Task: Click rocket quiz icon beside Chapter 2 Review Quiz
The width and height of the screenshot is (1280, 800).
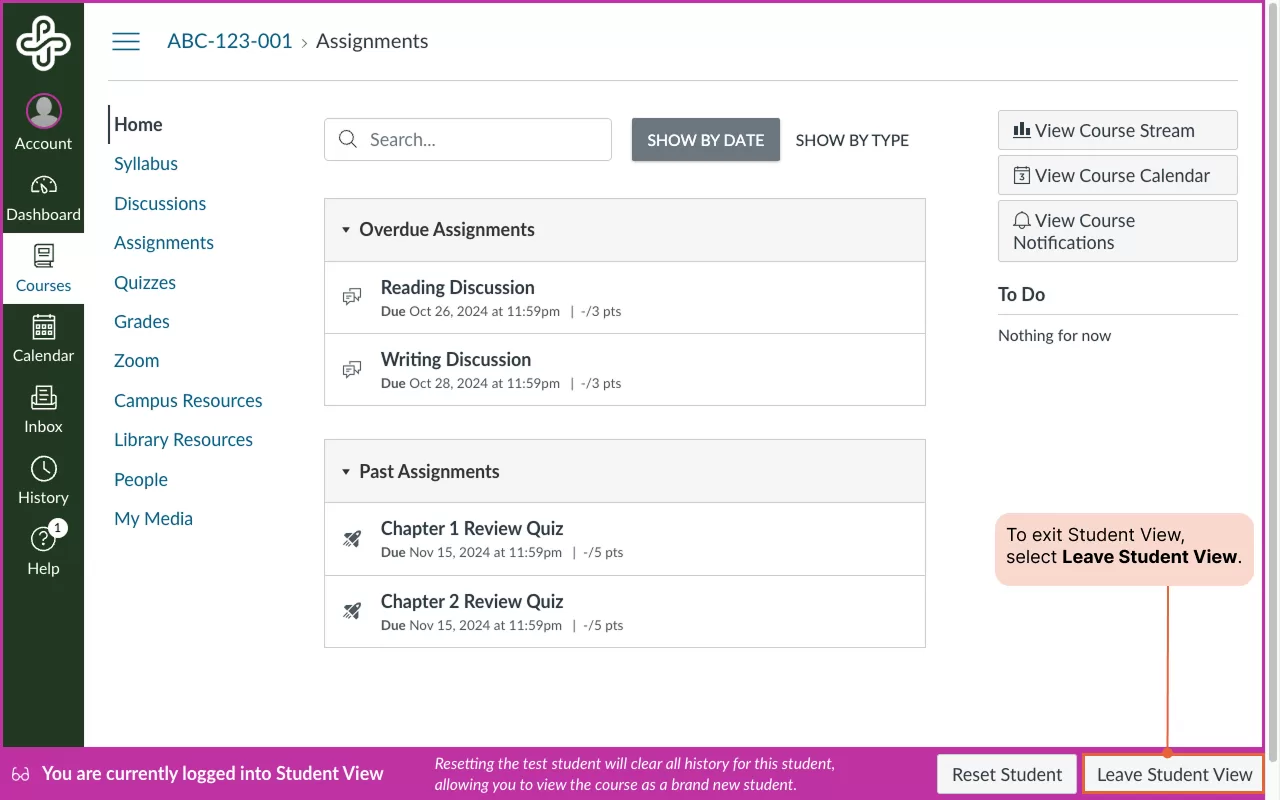Action: [x=352, y=611]
